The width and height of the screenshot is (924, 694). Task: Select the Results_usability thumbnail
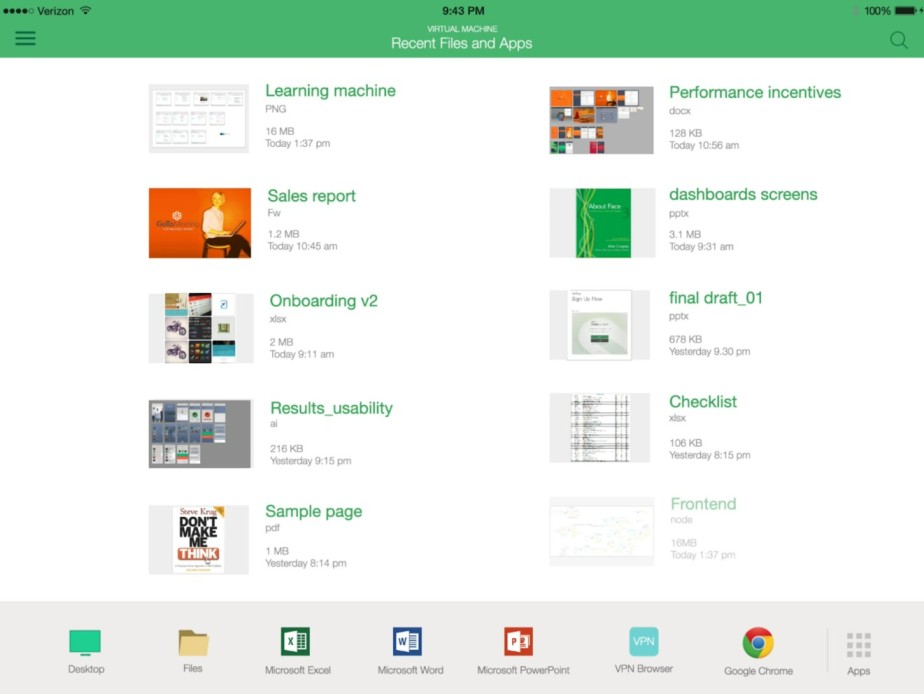200,434
